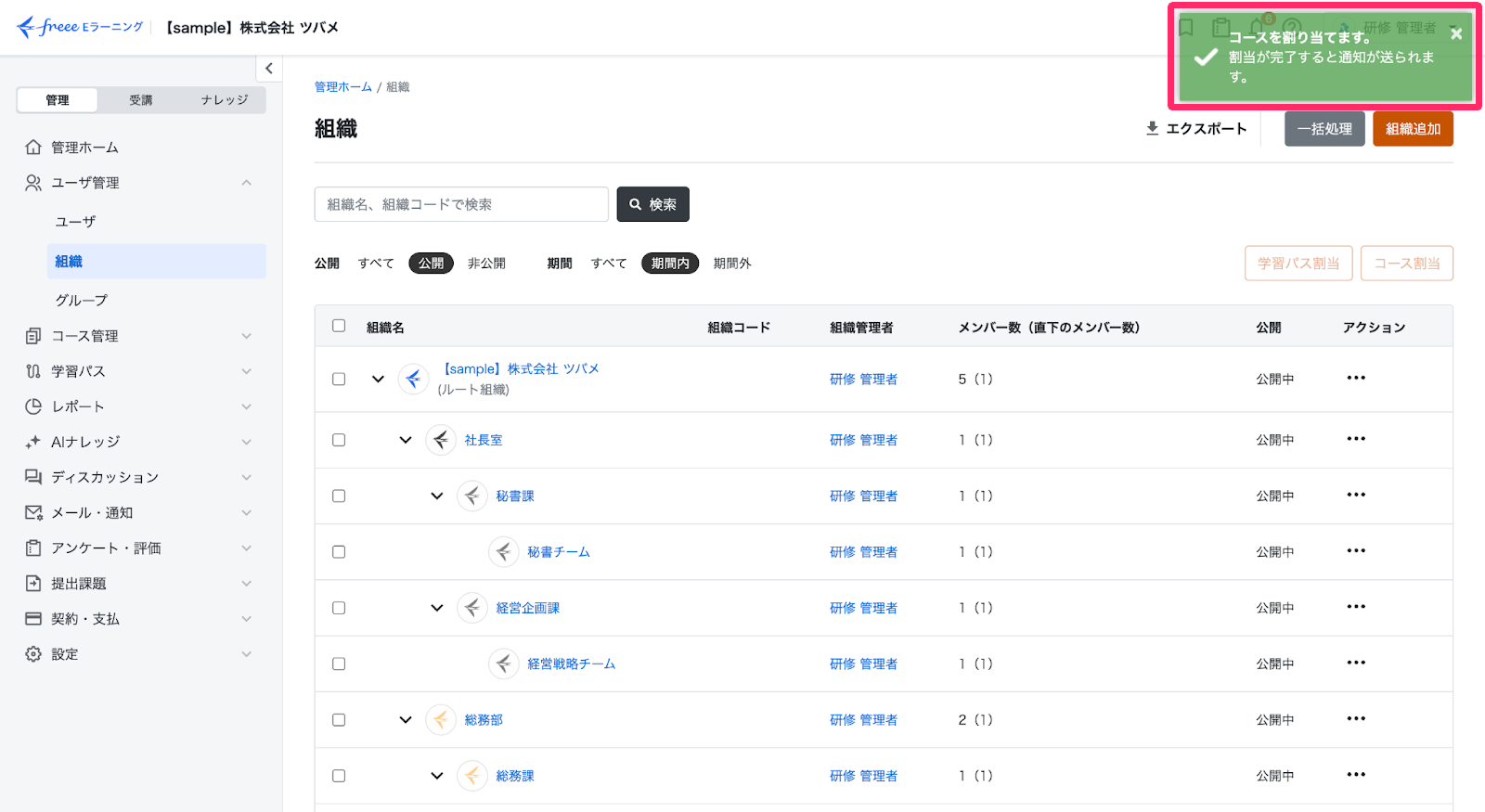The image size is (1485, 812).
Task: Focus the 組織名、組織コードで検索 field
Action: (461, 204)
